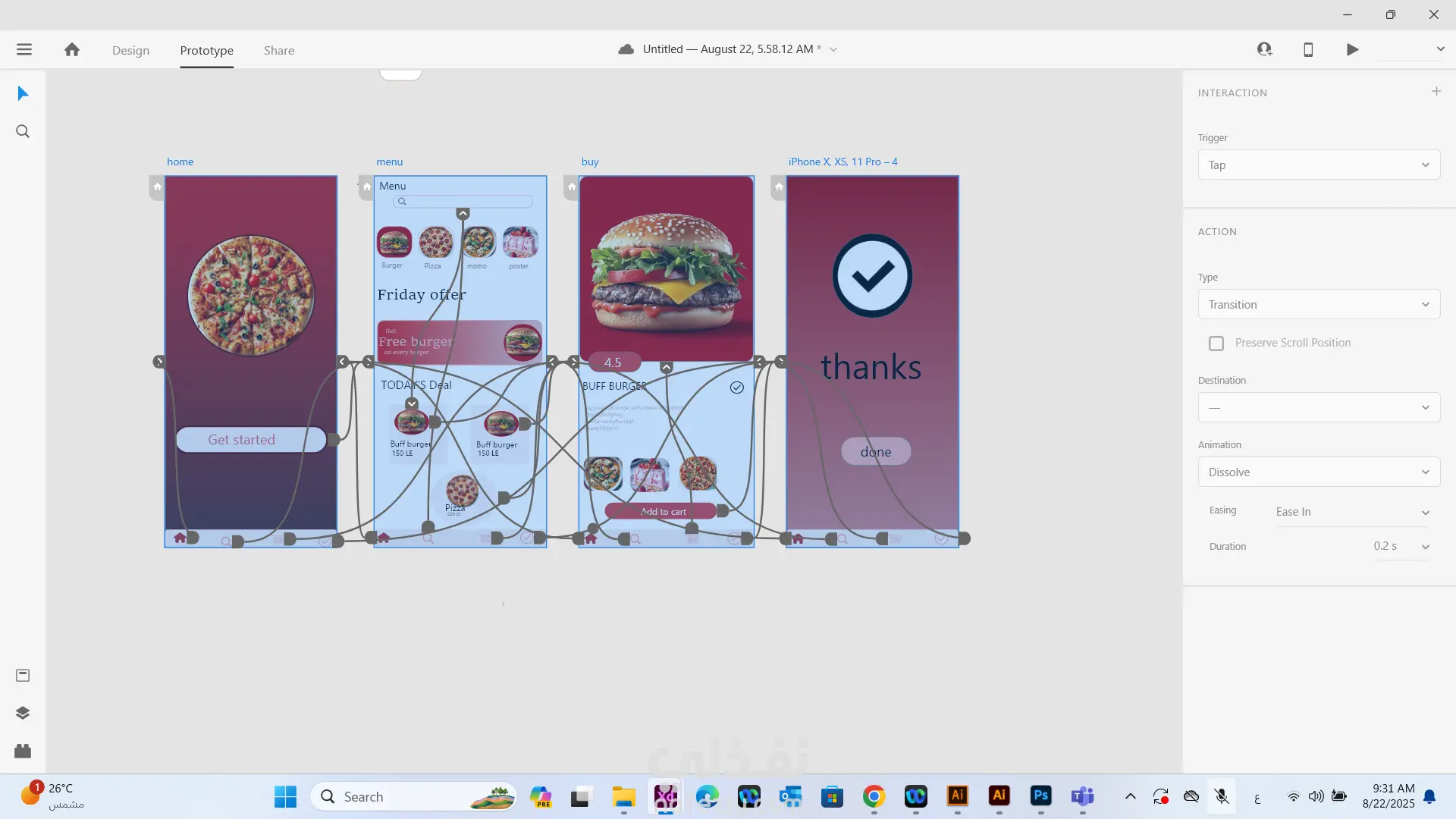The image size is (1456, 819).
Task: Enable Preserve Scroll Position checkbox
Action: point(1216,344)
